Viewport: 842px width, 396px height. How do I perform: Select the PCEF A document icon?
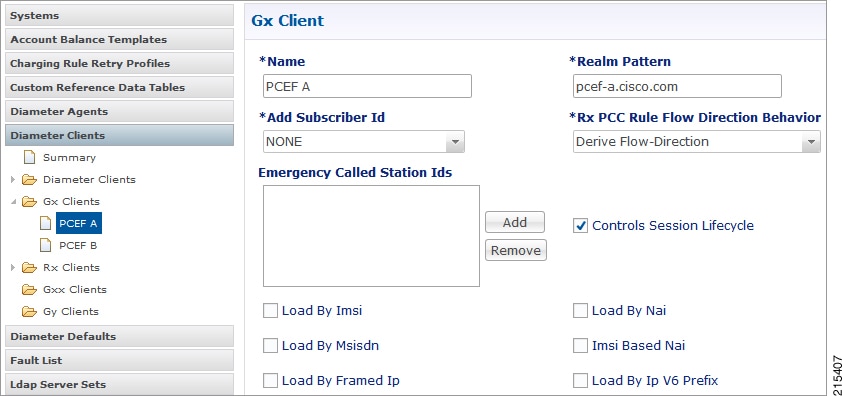(x=46, y=224)
